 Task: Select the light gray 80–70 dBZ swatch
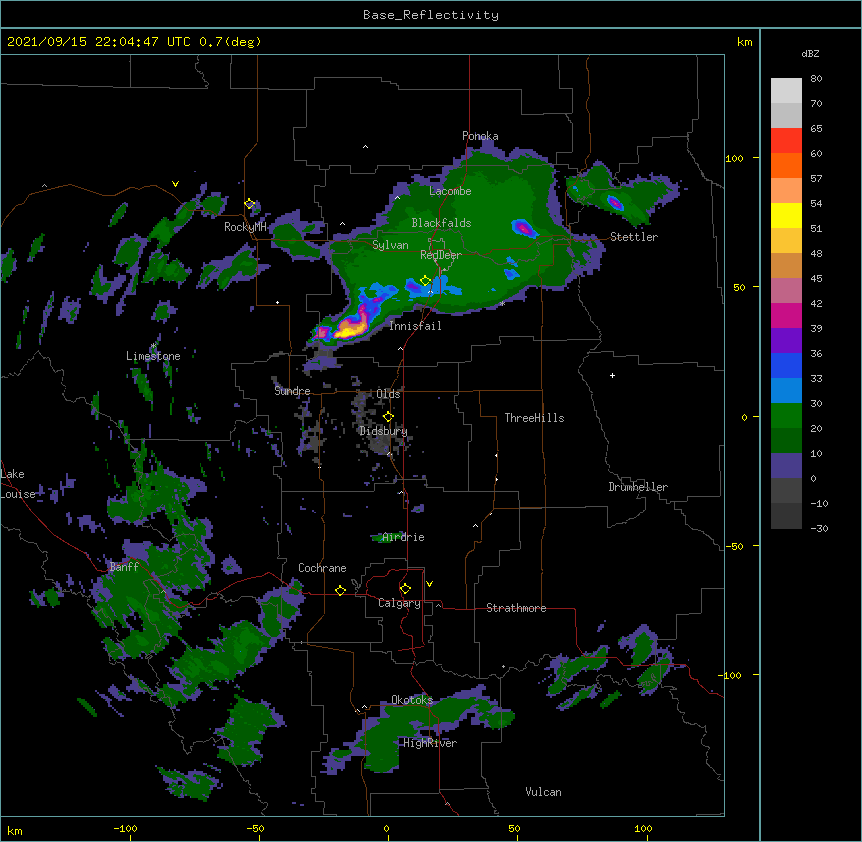[x=786, y=91]
